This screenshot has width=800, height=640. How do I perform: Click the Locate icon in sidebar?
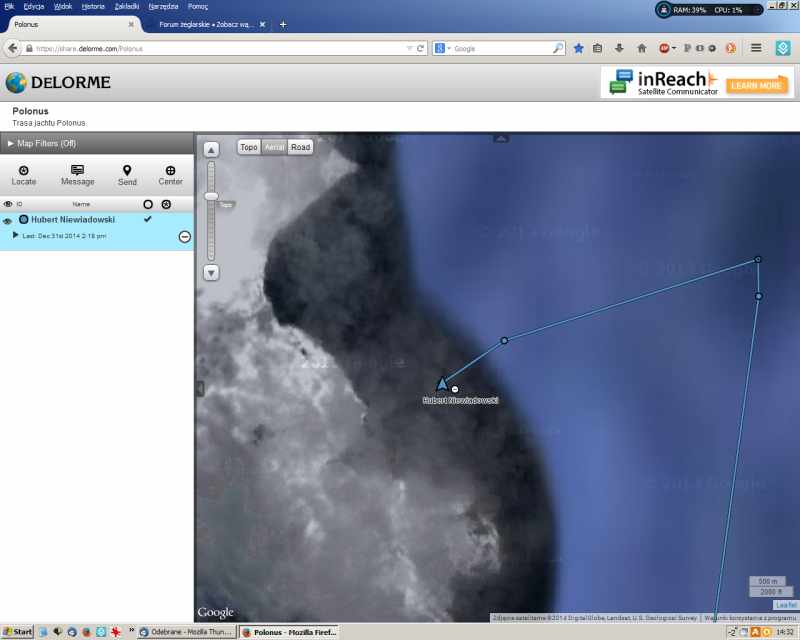click(24, 171)
